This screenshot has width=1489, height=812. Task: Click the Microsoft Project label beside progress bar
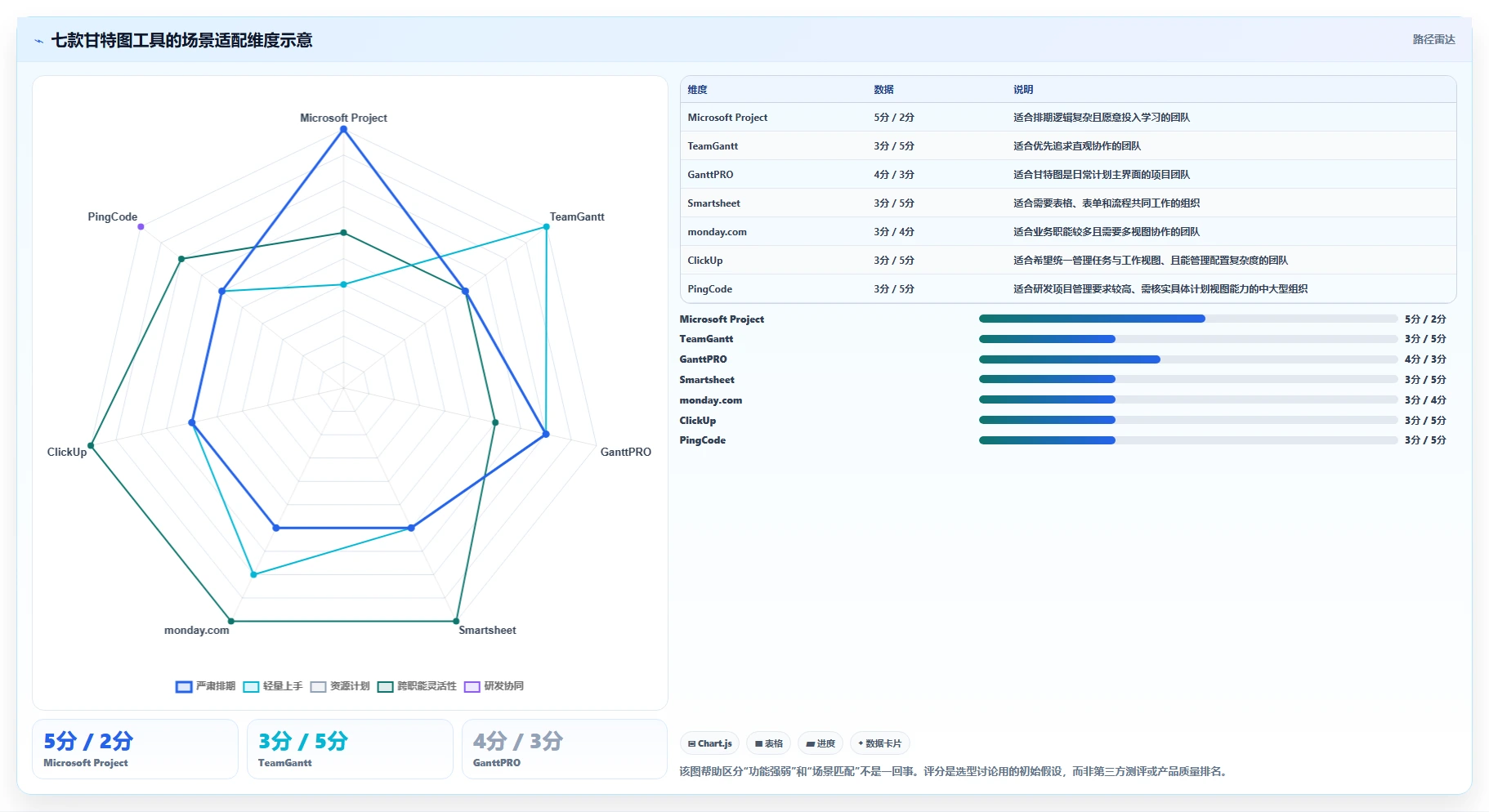pyautogui.click(x=722, y=319)
